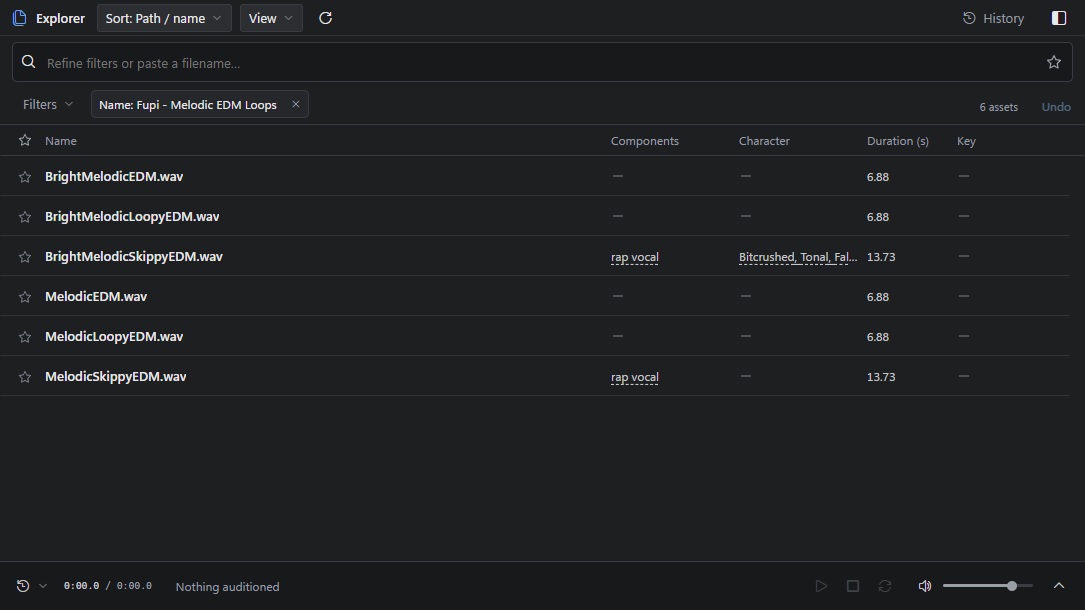Focus the Refine filters search field
The image size is (1085, 610).
542,62
